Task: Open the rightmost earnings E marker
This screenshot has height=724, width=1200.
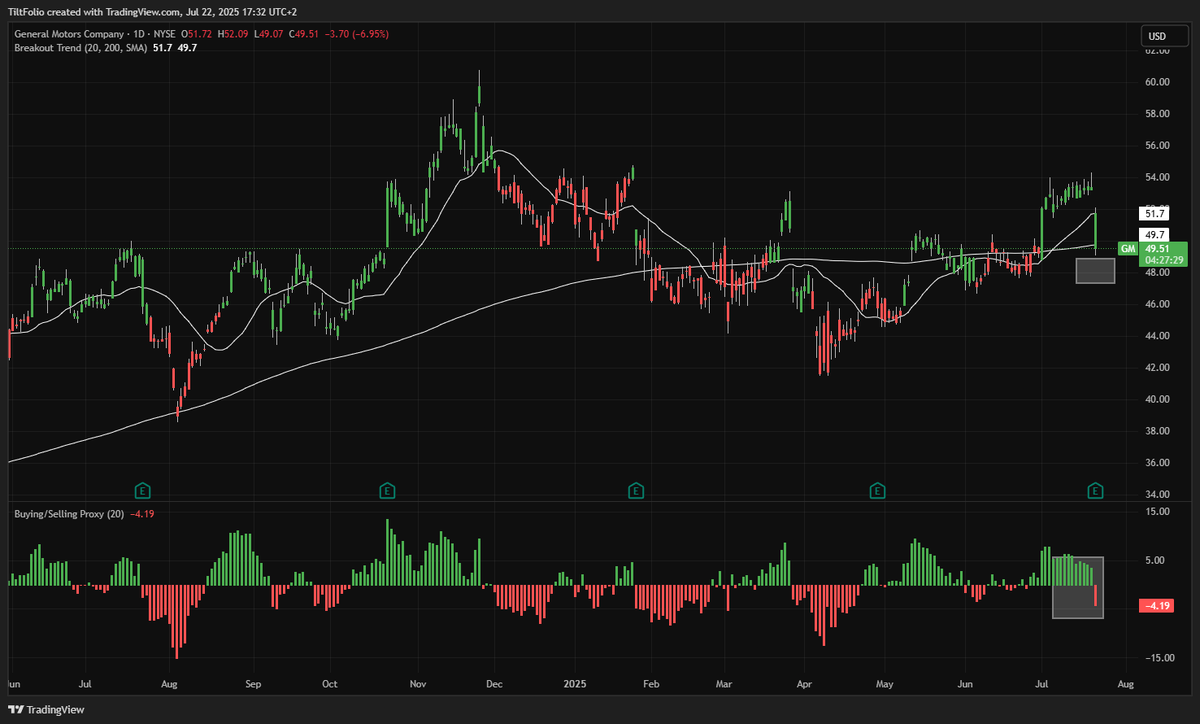Action: (1096, 490)
